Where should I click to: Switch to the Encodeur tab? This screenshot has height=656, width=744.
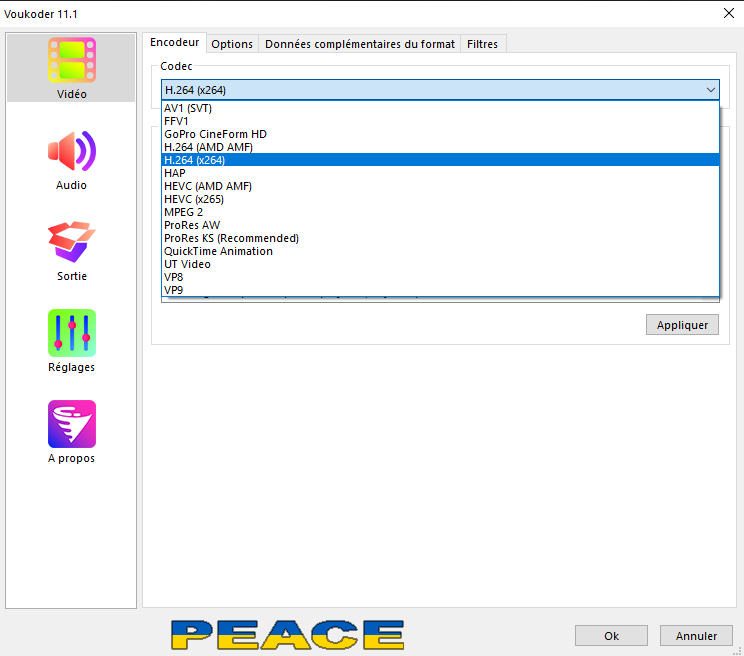point(175,43)
